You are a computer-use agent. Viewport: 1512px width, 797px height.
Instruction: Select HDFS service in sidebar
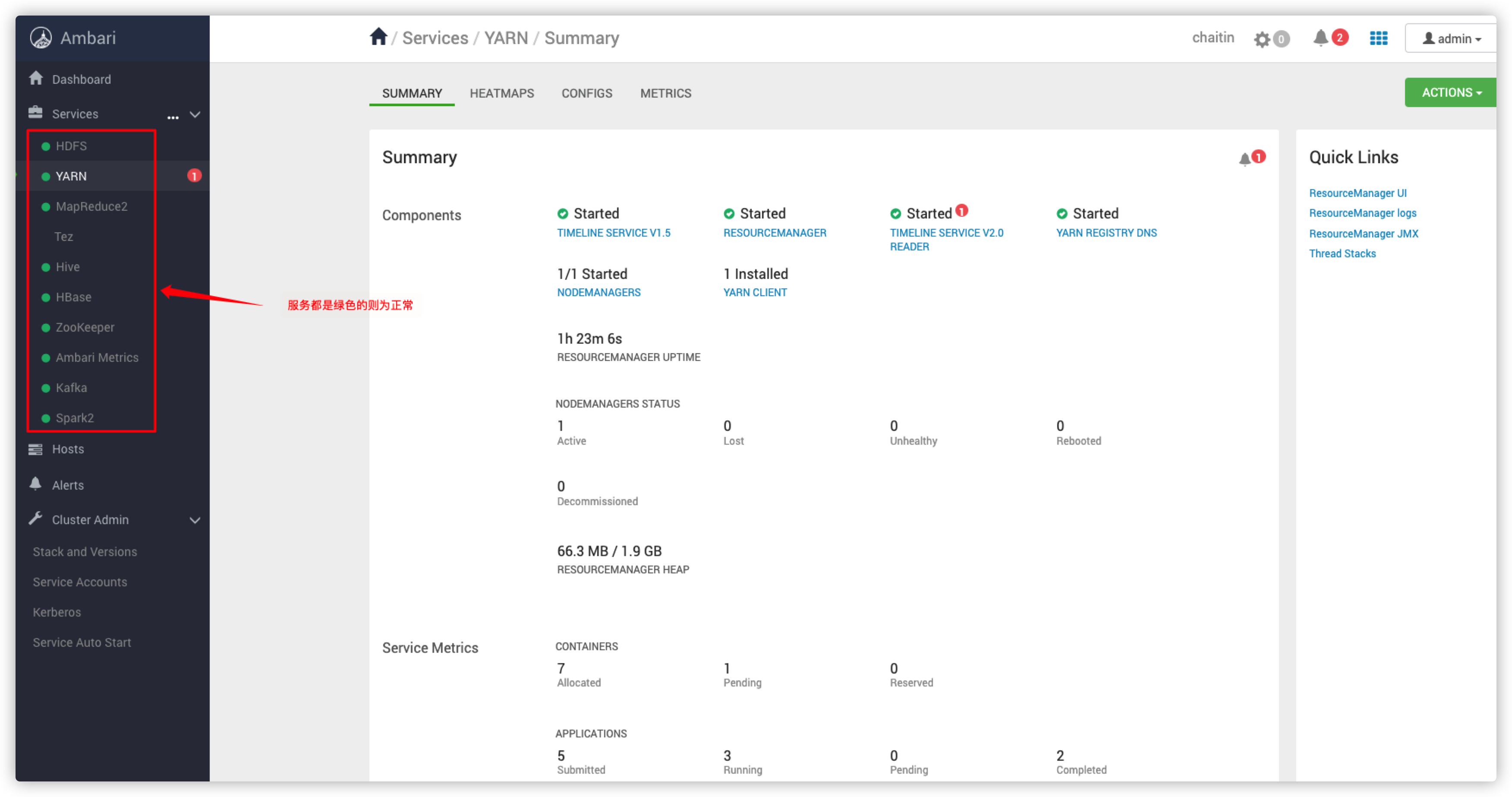click(71, 145)
